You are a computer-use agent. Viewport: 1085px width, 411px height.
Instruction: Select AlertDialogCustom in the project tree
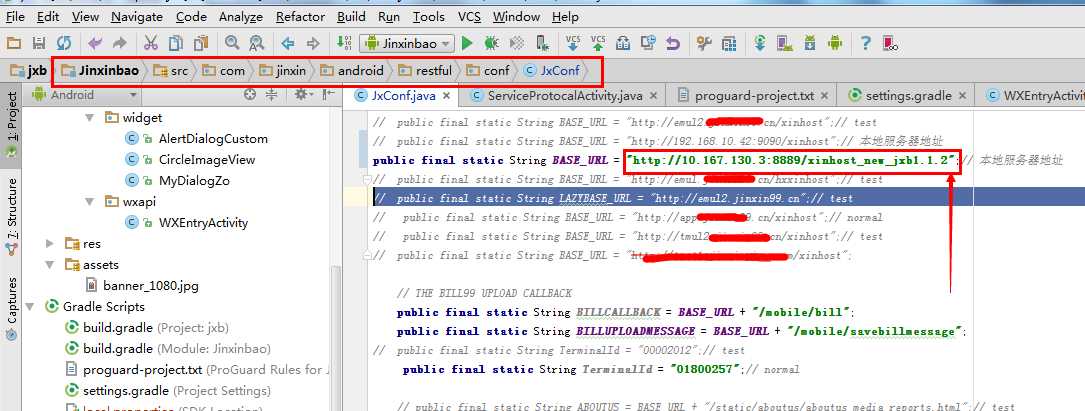tap(212, 138)
